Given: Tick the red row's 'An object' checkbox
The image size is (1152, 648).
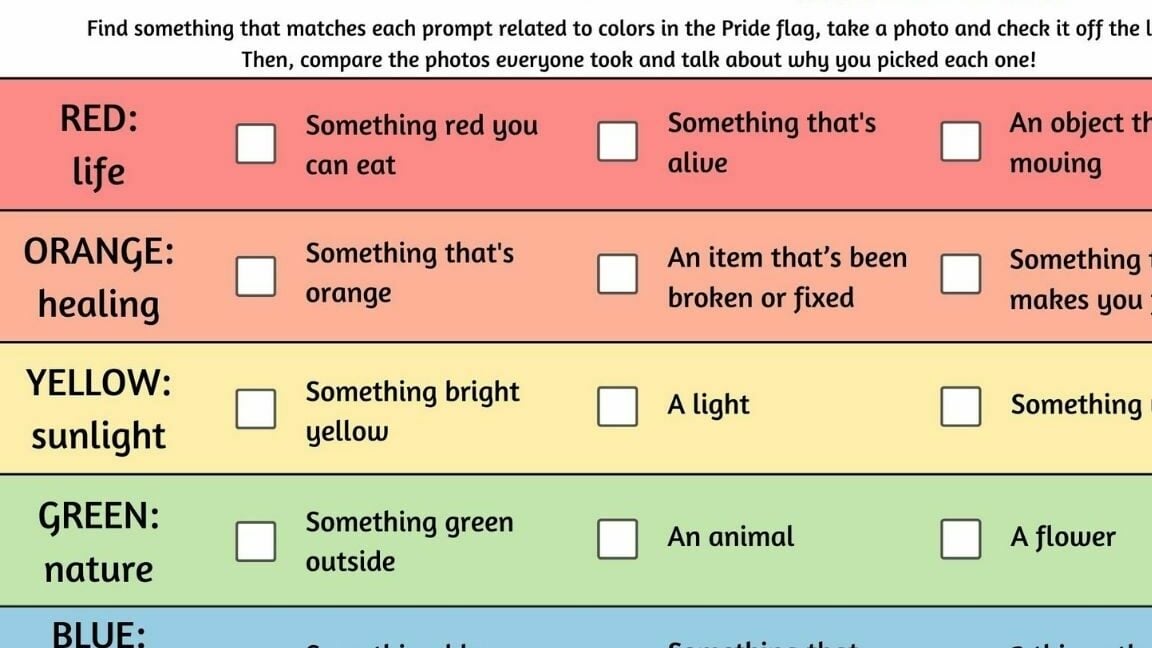Looking at the screenshot, I should [960, 141].
